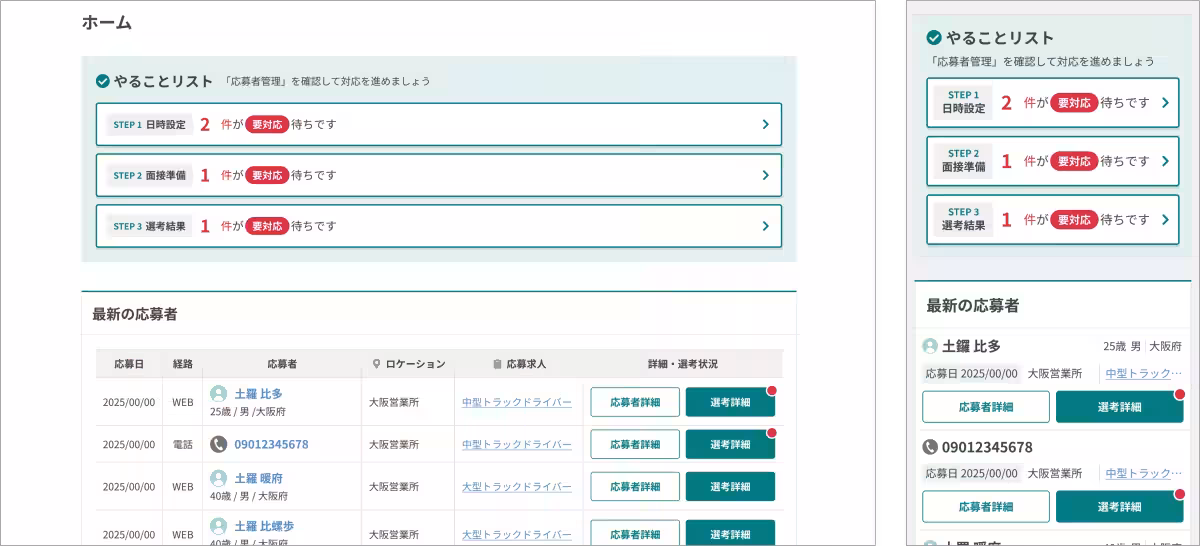The image size is (1200, 546).
Task: Click the 経路 column header
Action: pyautogui.click(x=182, y=364)
